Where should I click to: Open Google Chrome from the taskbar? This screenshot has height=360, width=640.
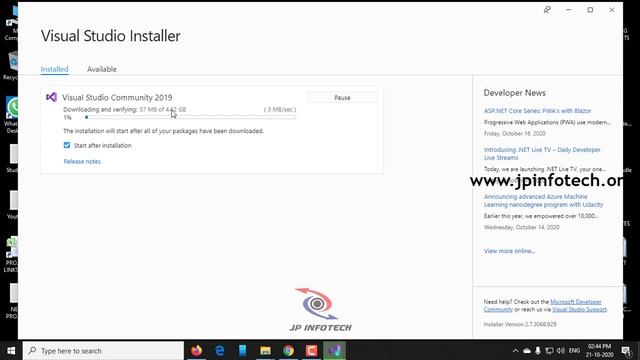[289, 351]
